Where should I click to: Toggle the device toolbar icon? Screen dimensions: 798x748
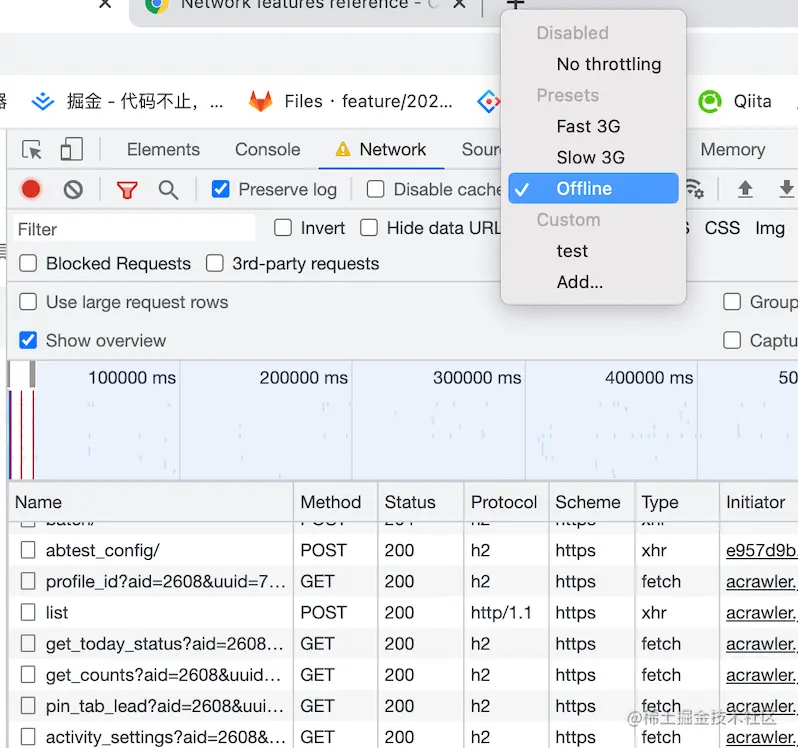72,149
